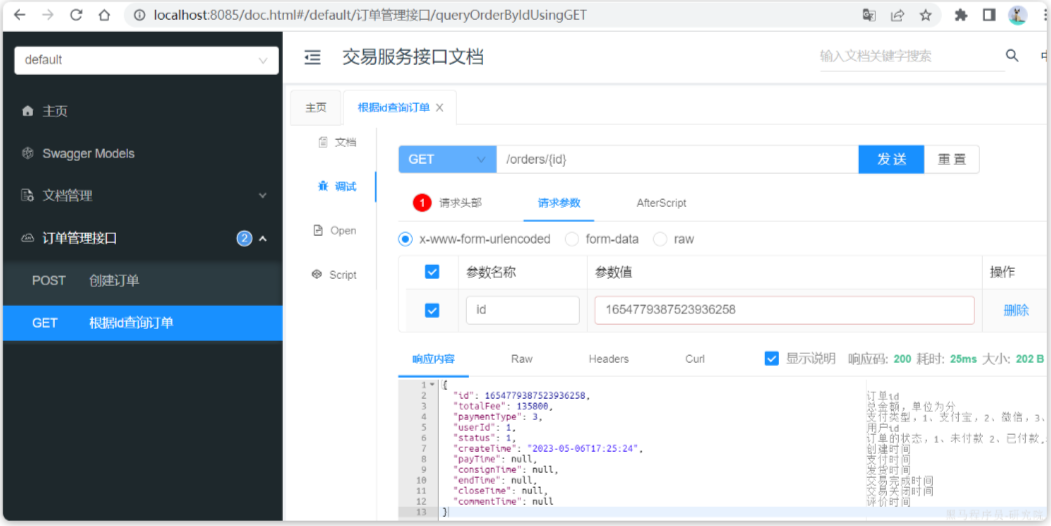Reload the page with the browser refresh icon
Image resolution: width=1051 pixels, height=526 pixels.
pyautogui.click(x=76, y=15)
